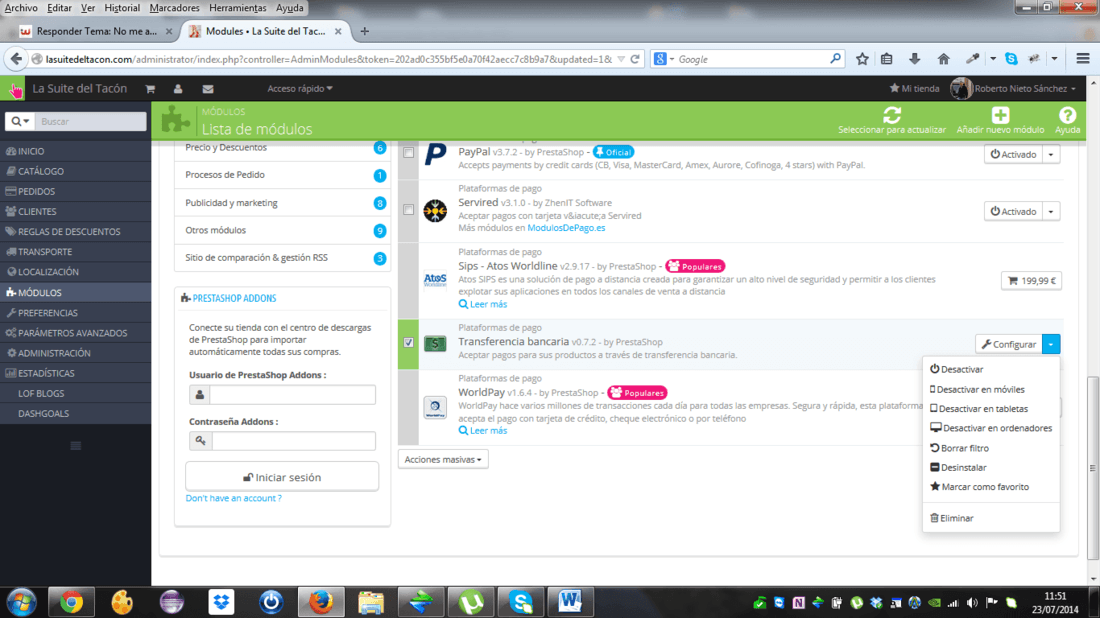
Task: Open the Marcadores menu
Action: pyautogui.click(x=174, y=8)
